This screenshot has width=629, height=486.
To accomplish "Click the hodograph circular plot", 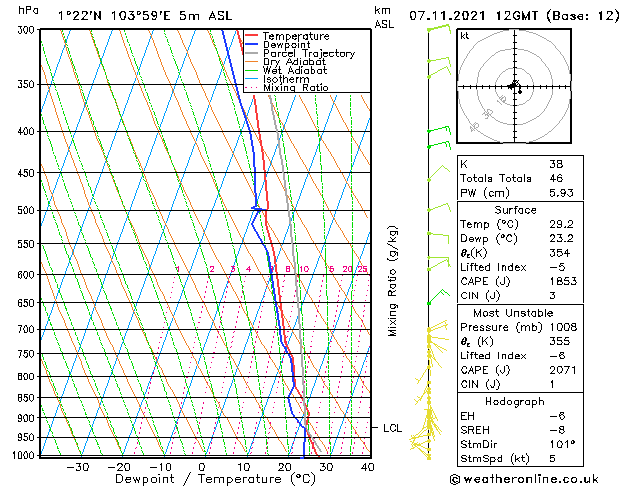I will coord(514,88).
